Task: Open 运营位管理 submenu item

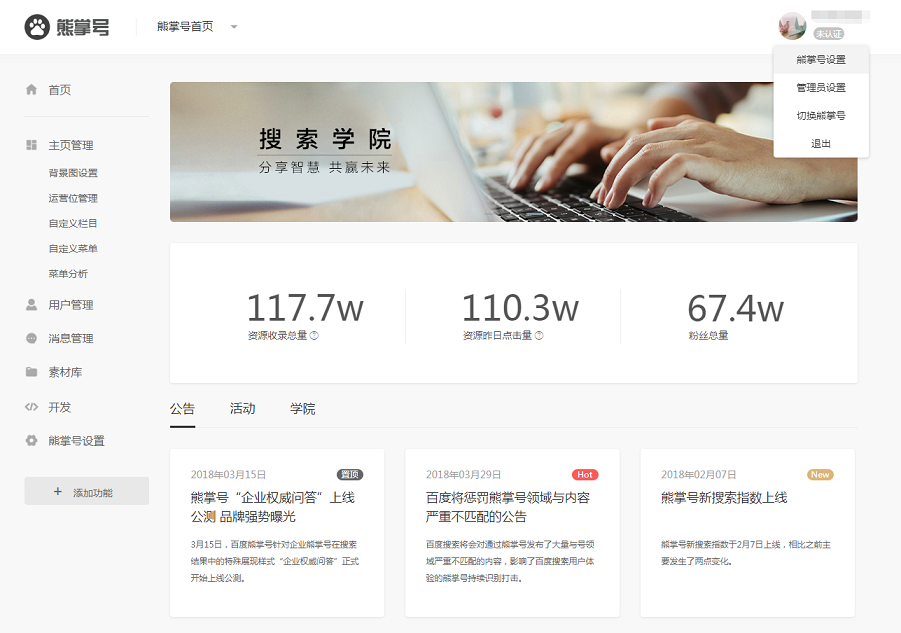Action: click(x=73, y=198)
